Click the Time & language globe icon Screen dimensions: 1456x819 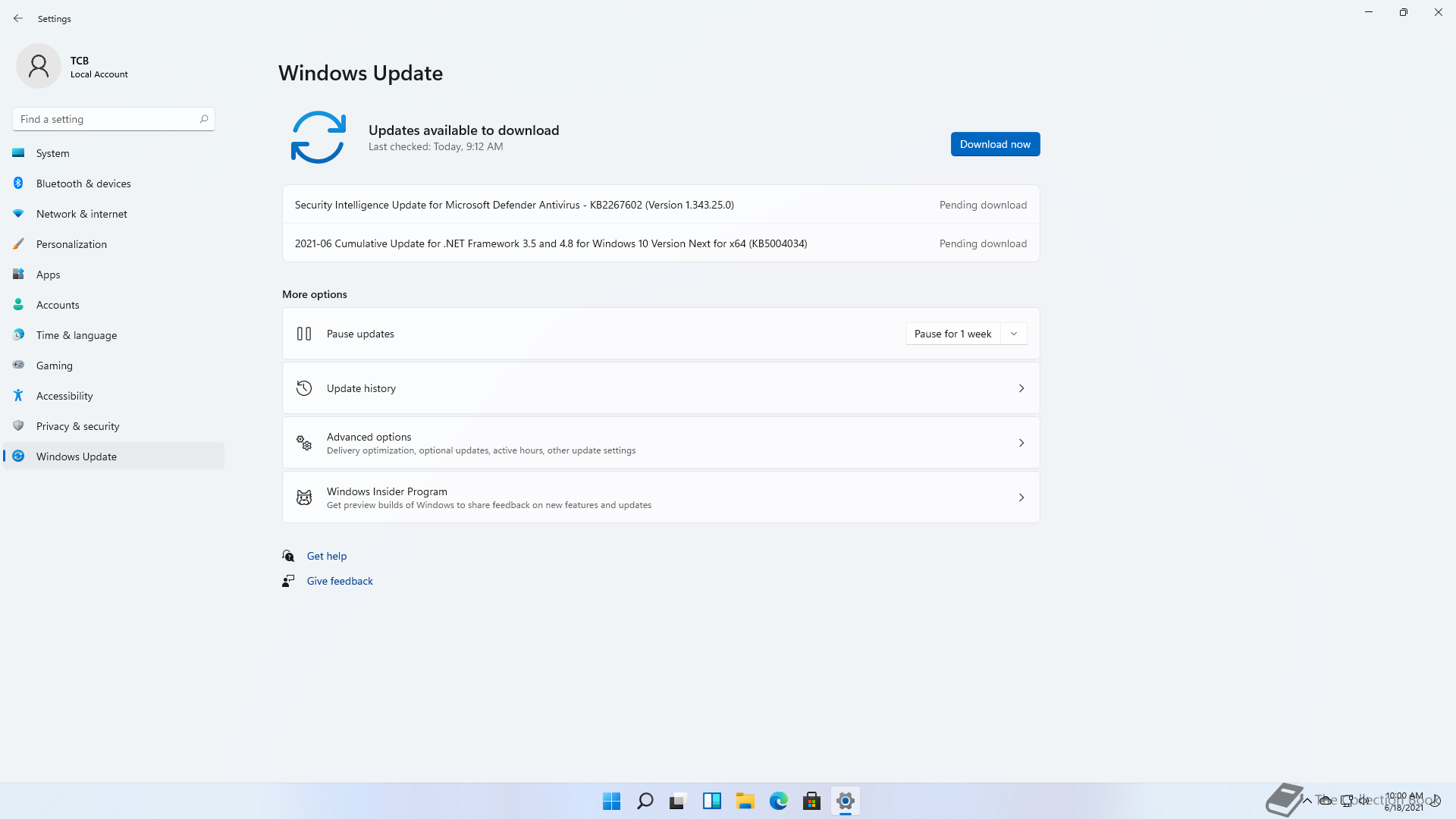[18, 335]
